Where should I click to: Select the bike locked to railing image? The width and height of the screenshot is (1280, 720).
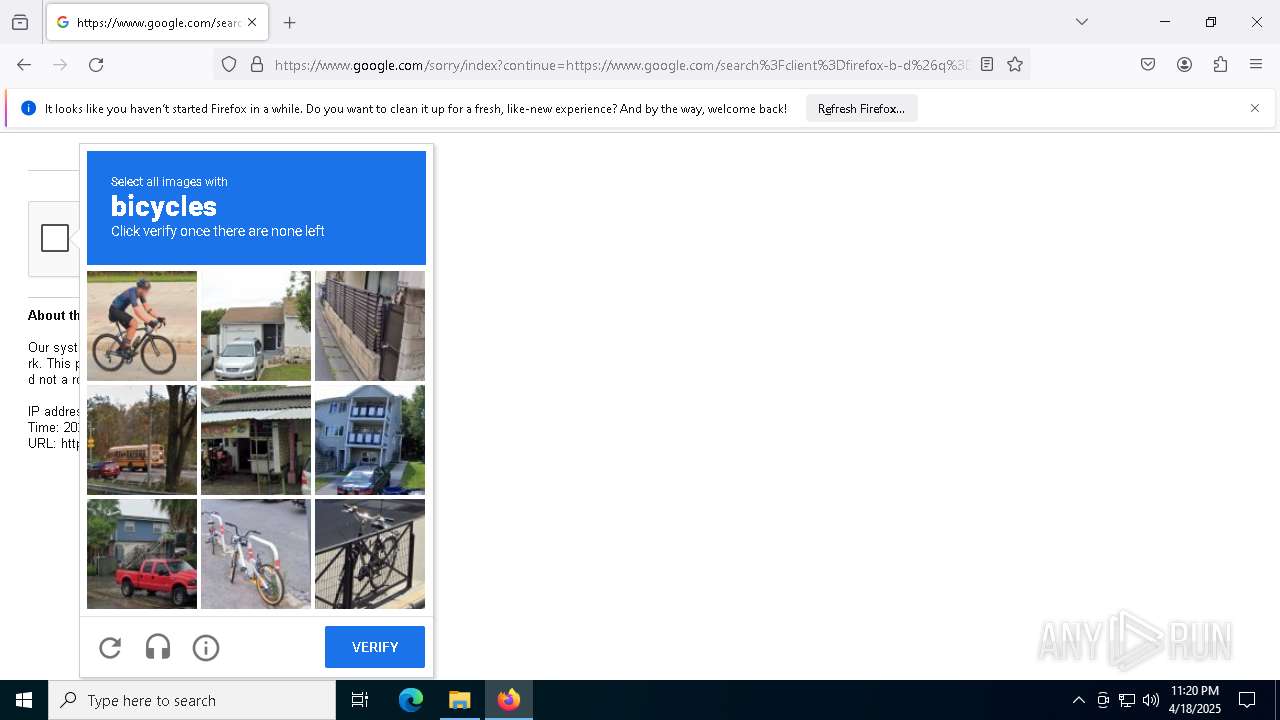[x=370, y=554]
